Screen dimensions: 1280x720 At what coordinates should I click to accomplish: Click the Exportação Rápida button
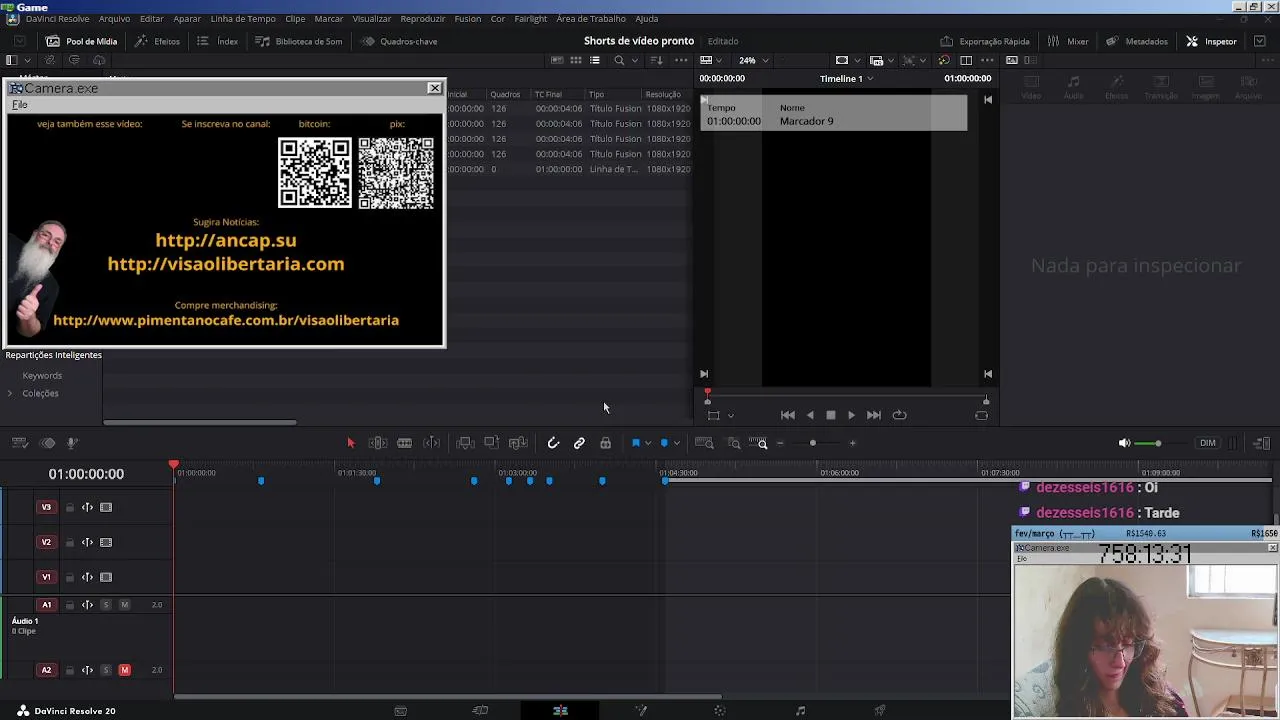coord(984,41)
